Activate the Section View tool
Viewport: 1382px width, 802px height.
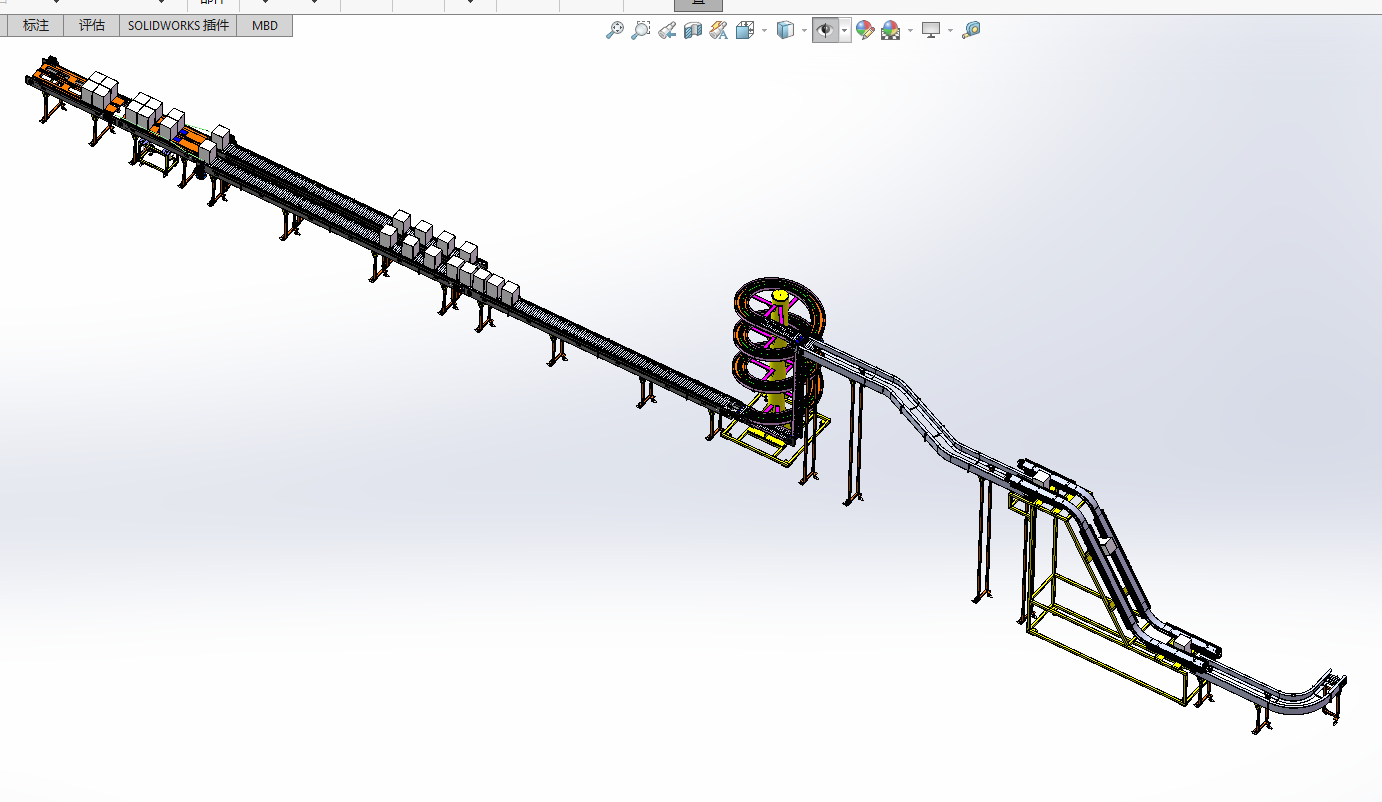(693, 31)
